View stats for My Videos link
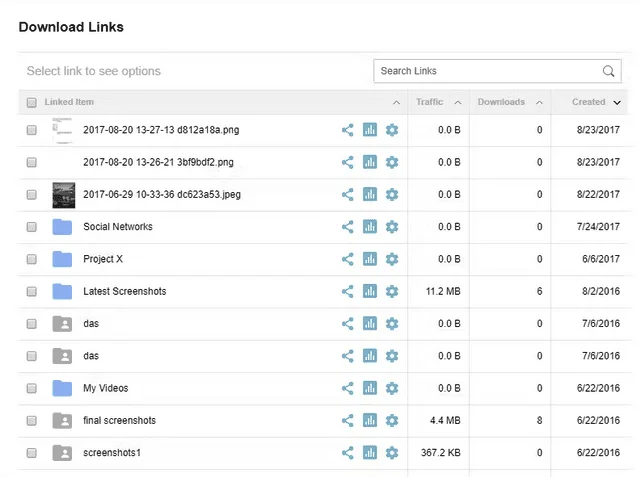639x477 pixels. tap(370, 388)
